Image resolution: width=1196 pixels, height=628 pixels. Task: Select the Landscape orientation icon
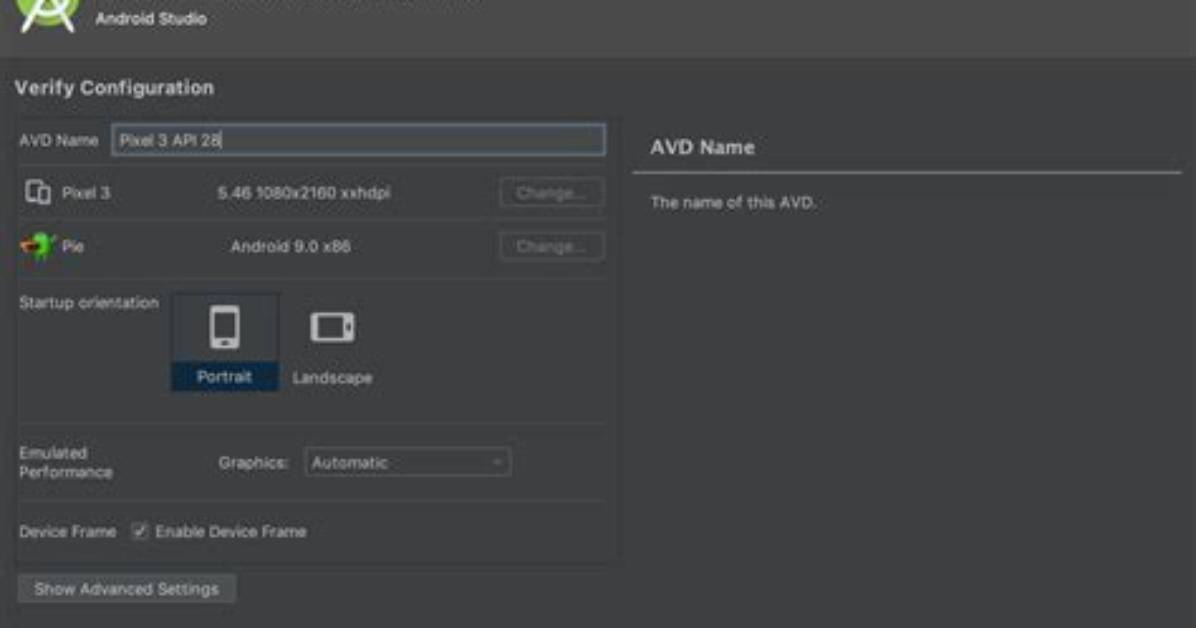point(332,328)
